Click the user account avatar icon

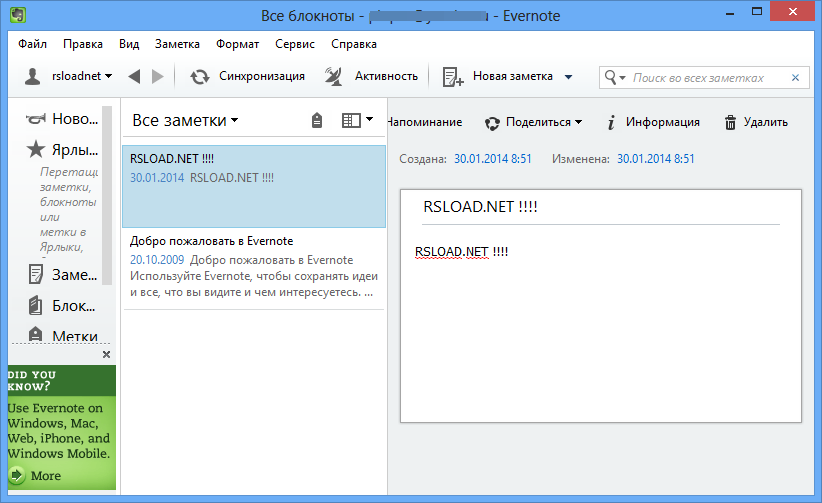click(33, 77)
